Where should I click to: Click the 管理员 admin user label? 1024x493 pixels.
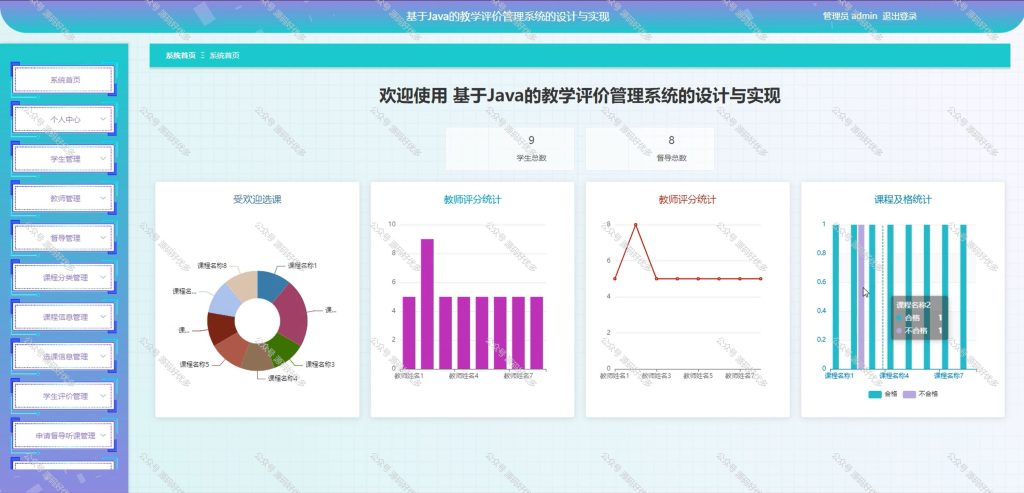coord(850,16)
